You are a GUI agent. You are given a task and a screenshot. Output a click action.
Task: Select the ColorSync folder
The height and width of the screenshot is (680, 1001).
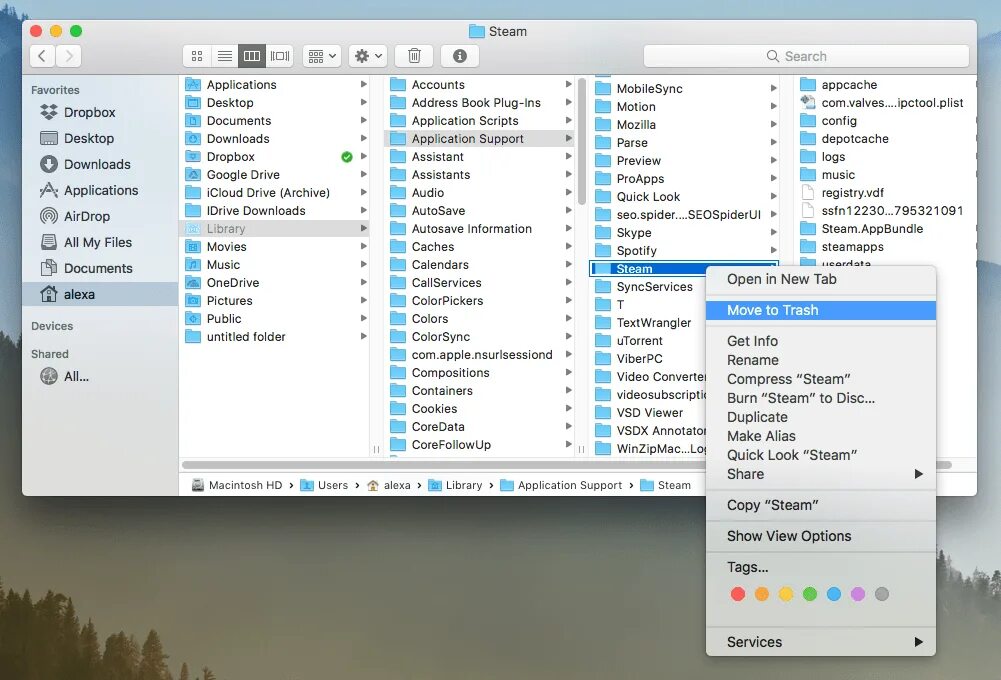click(x=480, y=336)
